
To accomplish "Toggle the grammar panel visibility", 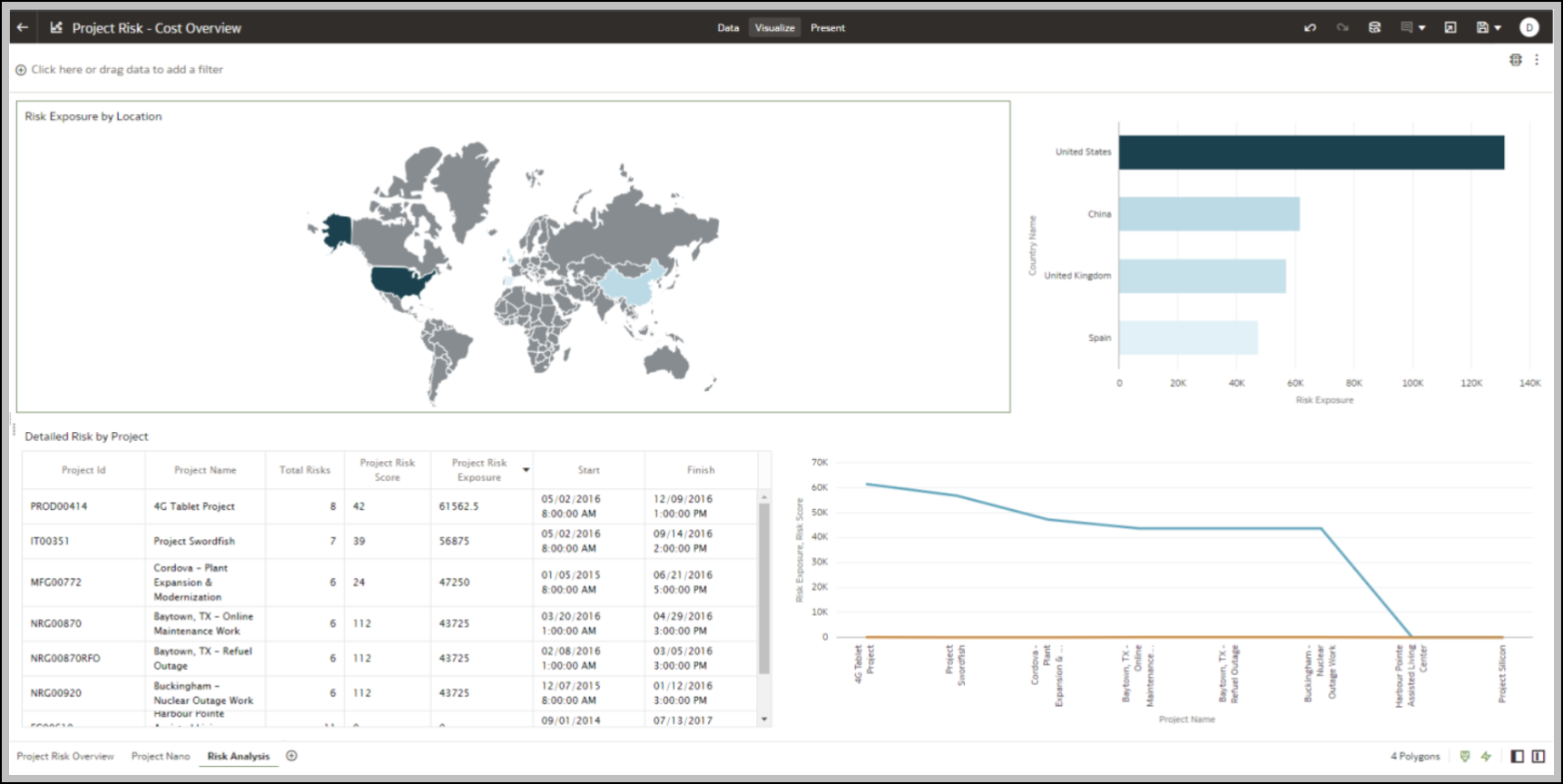I will (x=1538, y=756).
